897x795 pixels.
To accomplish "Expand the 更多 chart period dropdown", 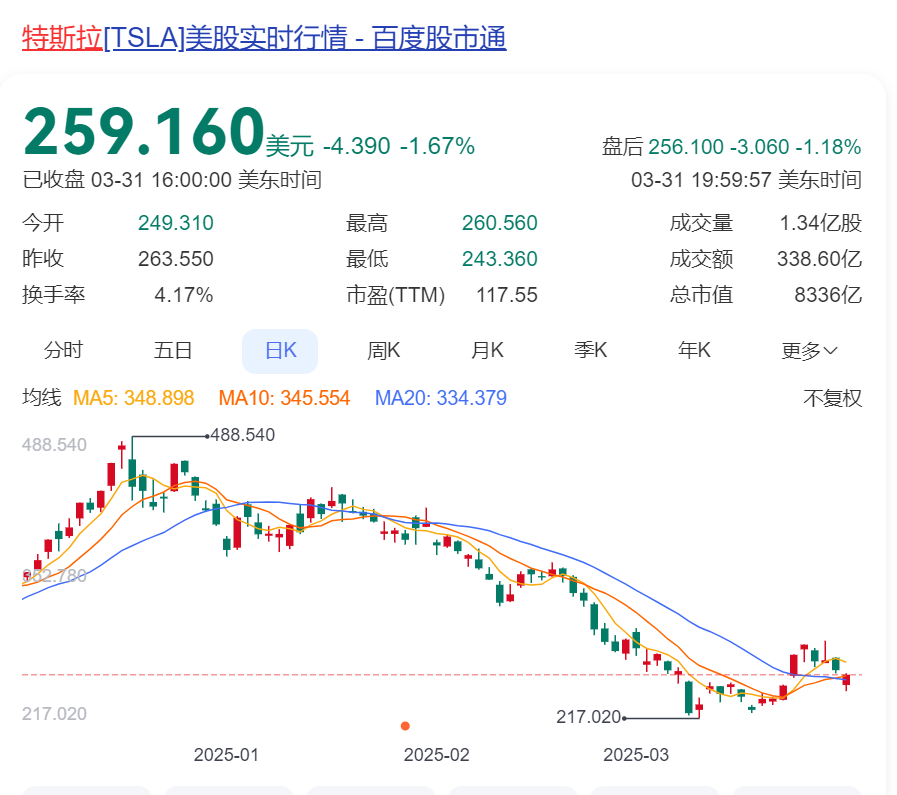I will (809, 351).
